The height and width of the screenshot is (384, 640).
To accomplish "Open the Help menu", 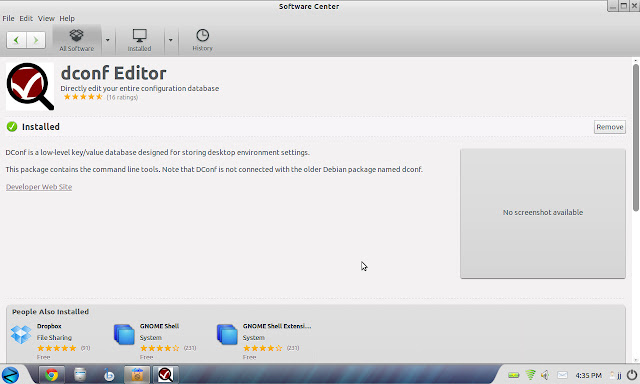I will tap(67, 18).
